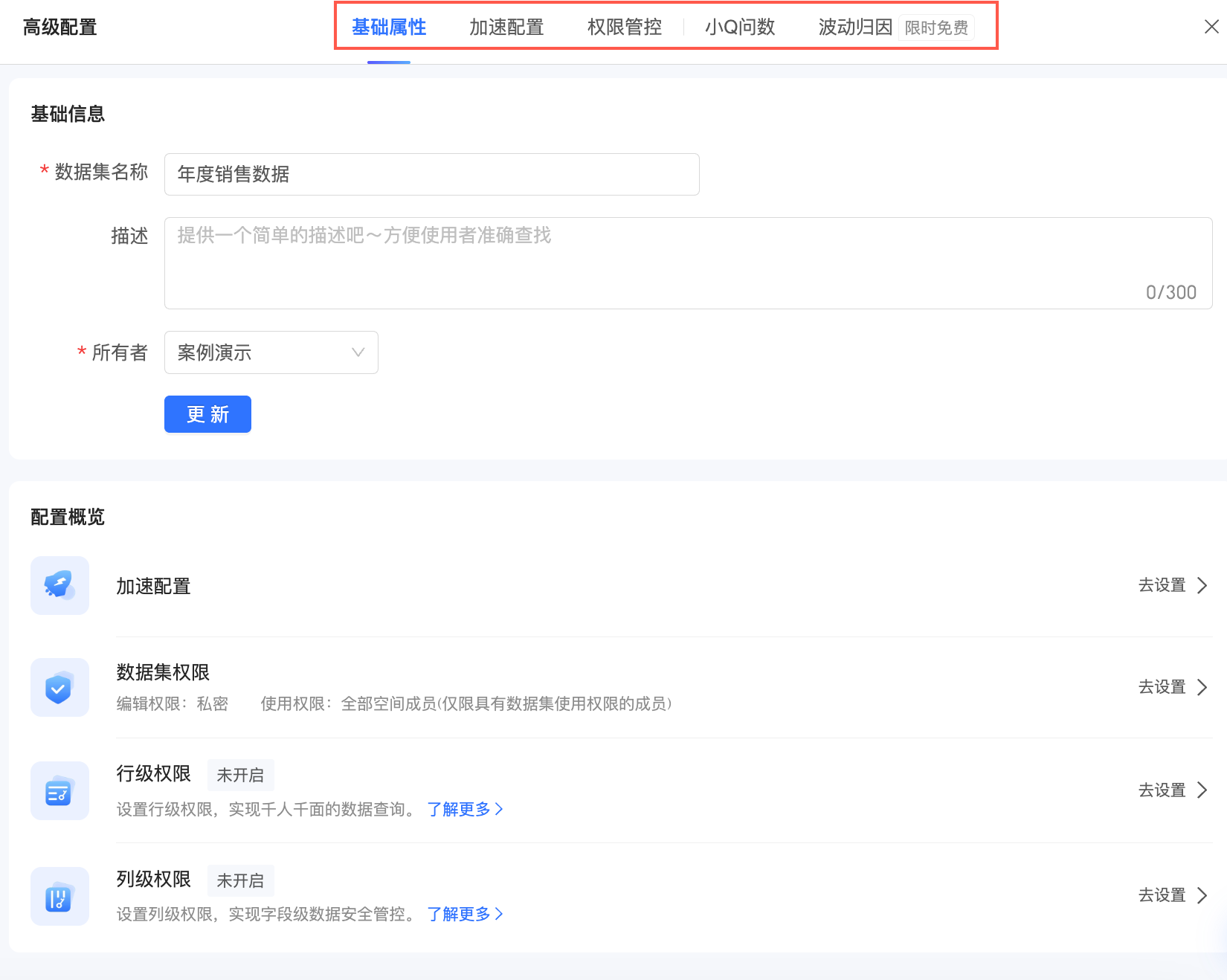Viewport: 1227px width, 980px height.
Task: Click the 更新 button
Action: tap(207, 414)
